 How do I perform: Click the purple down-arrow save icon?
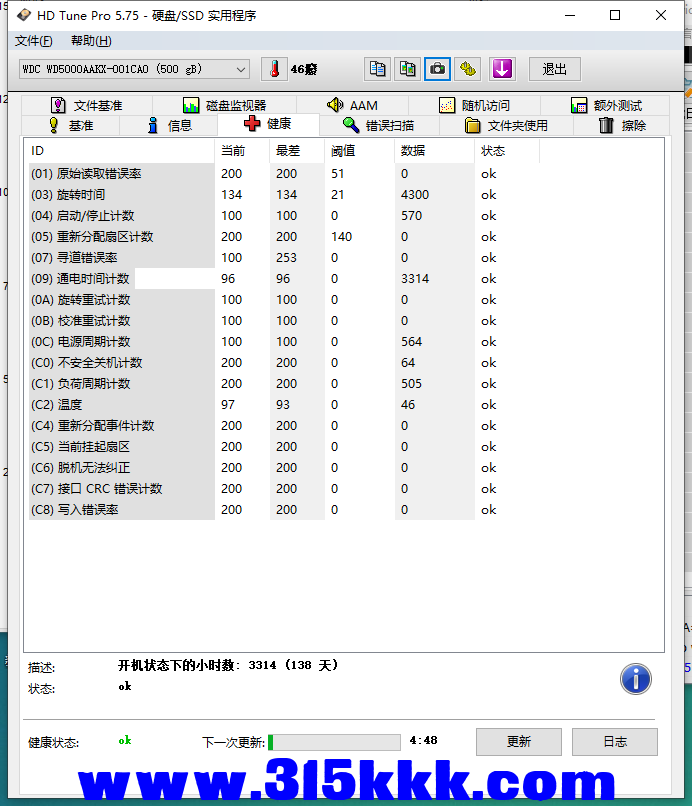coord(501,69)
